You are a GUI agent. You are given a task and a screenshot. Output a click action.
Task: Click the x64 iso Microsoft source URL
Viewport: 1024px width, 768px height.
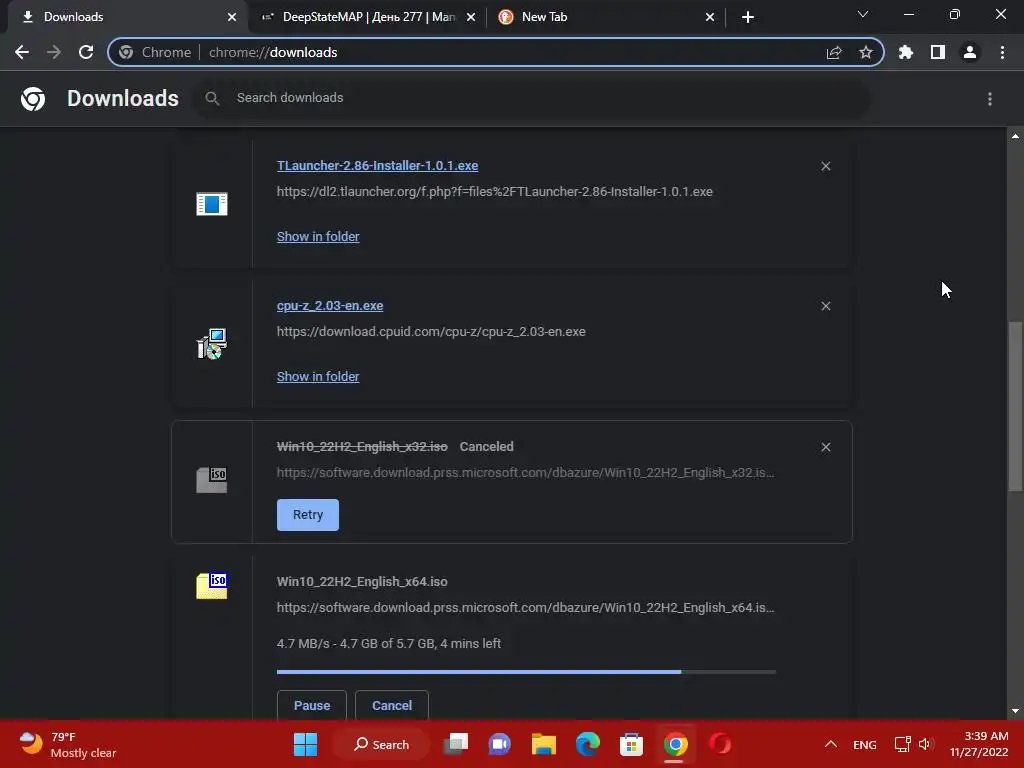click(x=526, y=608)
